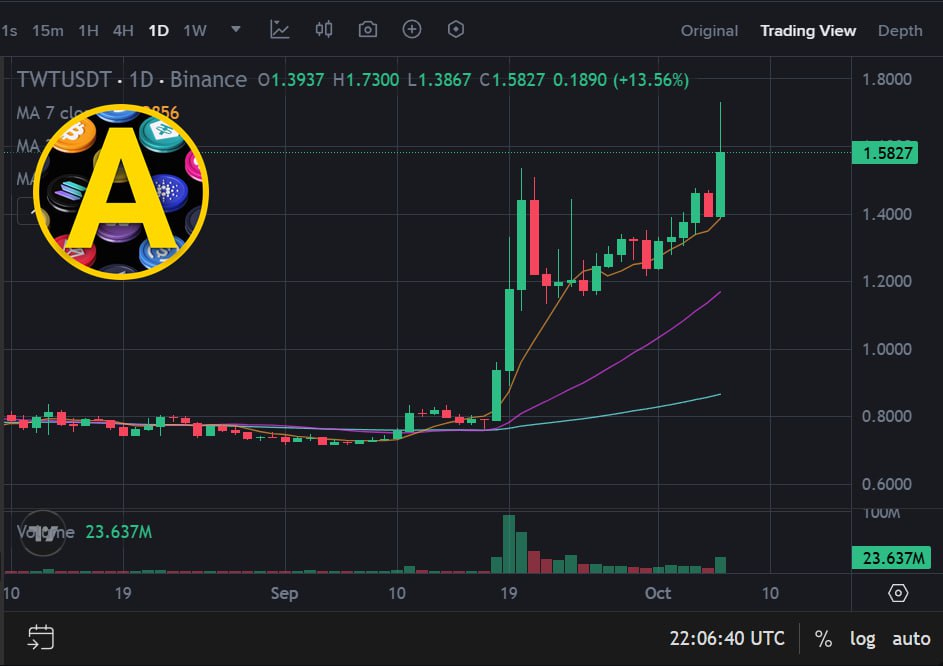Image resolution: width=943 pixels, height=666 pixels.
Task: Select the 1W timeframe
Action: click(x=195, y=31)
